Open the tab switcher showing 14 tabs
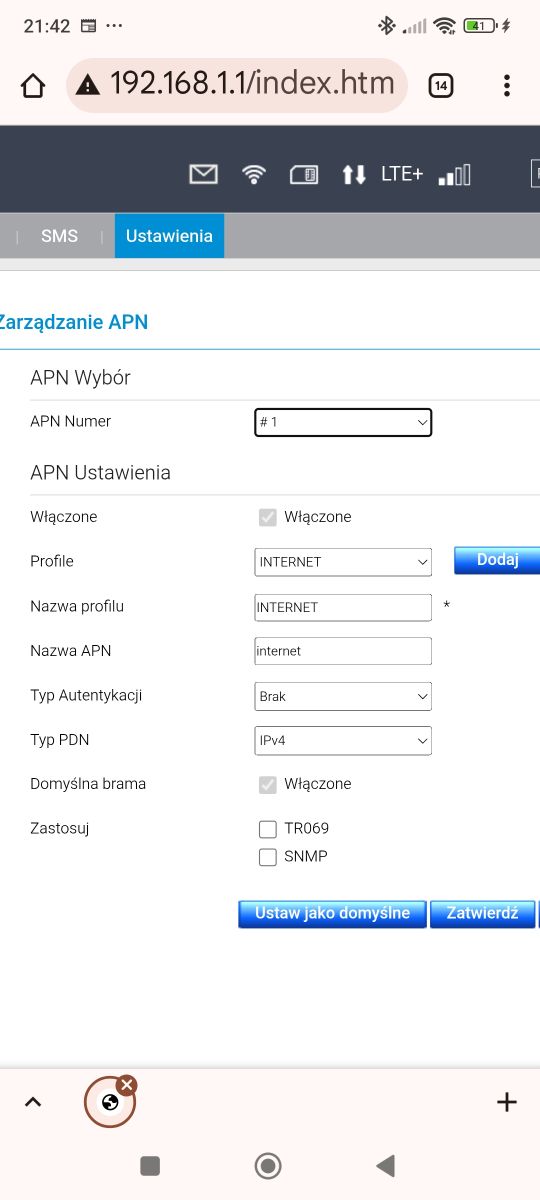Image resolution: width=540 pixels, height=1200 pixels. pyautogui.click(x=440, y=86)
